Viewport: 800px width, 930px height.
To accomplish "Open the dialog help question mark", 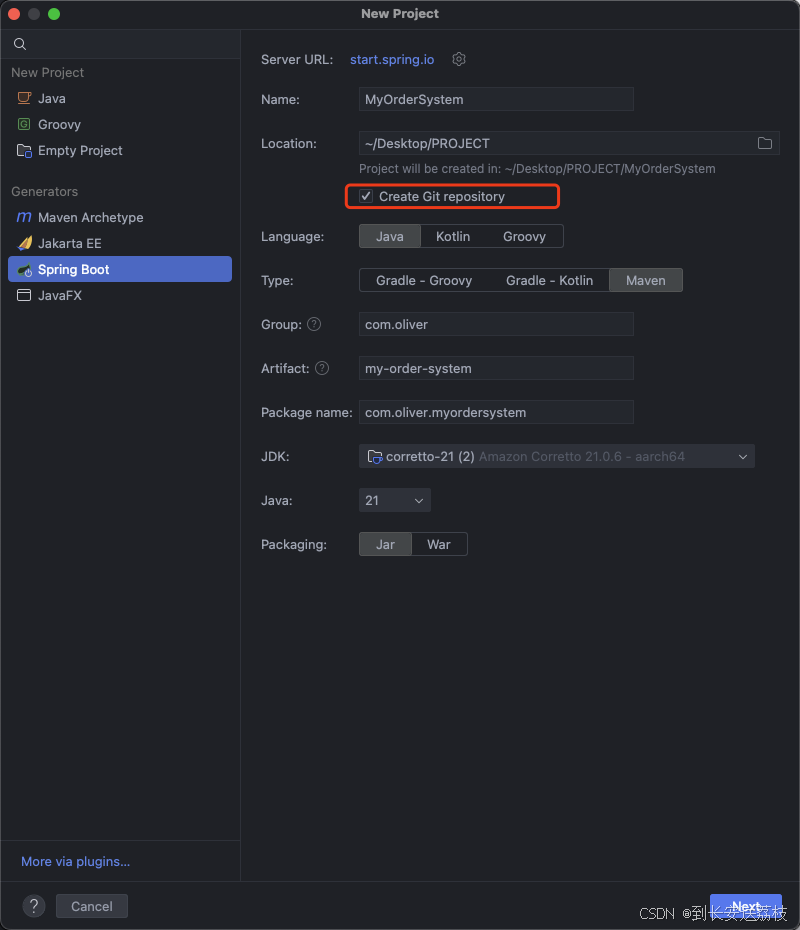I will click(33, 906).
